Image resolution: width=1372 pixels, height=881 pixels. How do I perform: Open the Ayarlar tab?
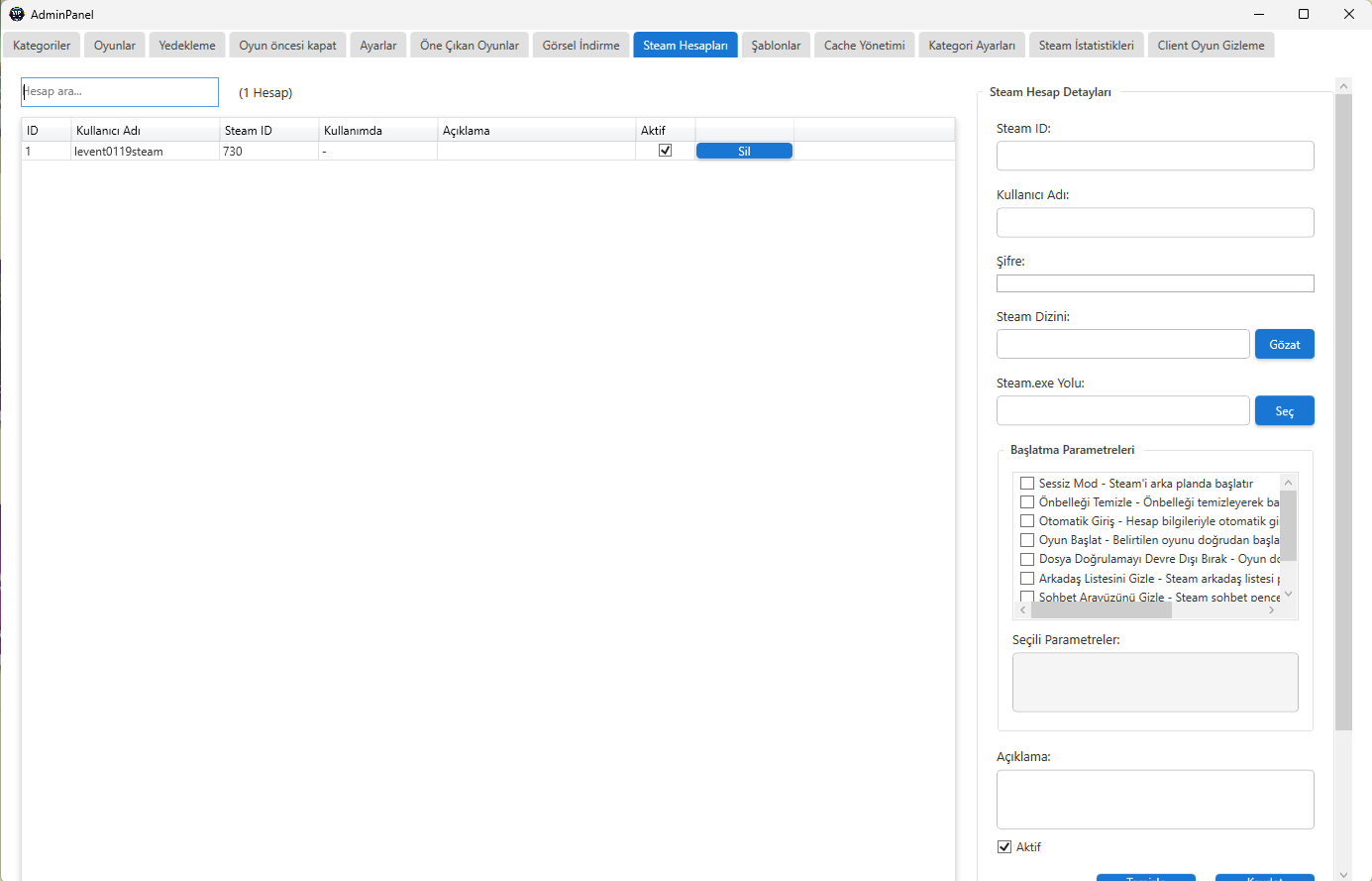pos(378,46)
